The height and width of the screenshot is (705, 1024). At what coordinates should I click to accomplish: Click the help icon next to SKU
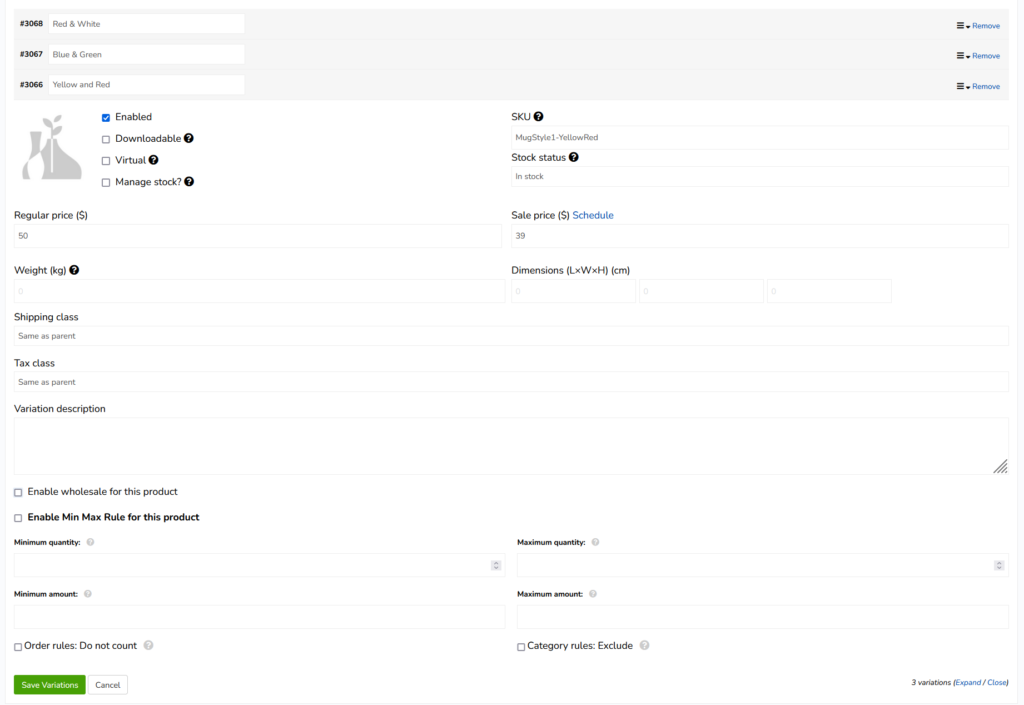tap(538, 117)
